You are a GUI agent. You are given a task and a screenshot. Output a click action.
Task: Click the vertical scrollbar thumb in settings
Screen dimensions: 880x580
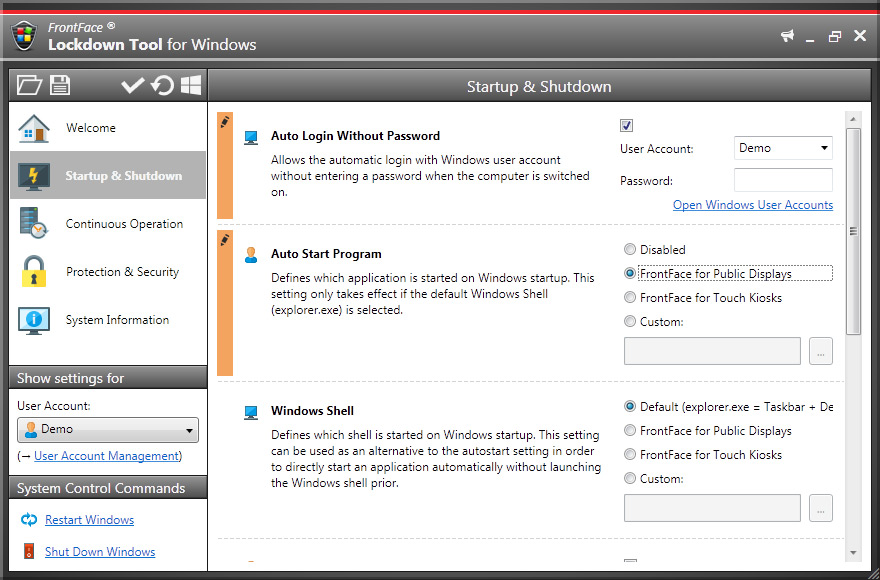click(x=853, y=232)
